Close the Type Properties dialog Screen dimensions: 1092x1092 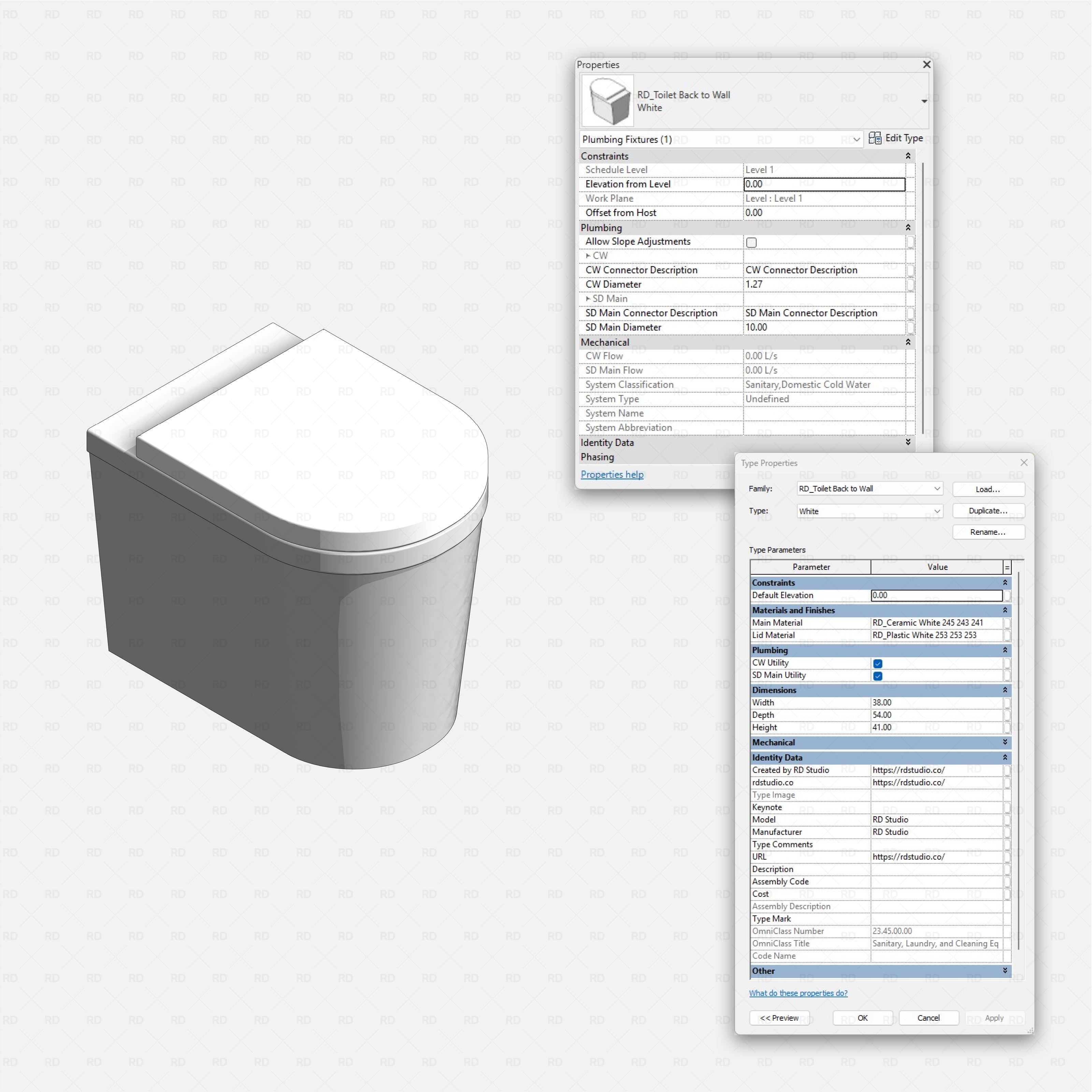pos(1024,462)
